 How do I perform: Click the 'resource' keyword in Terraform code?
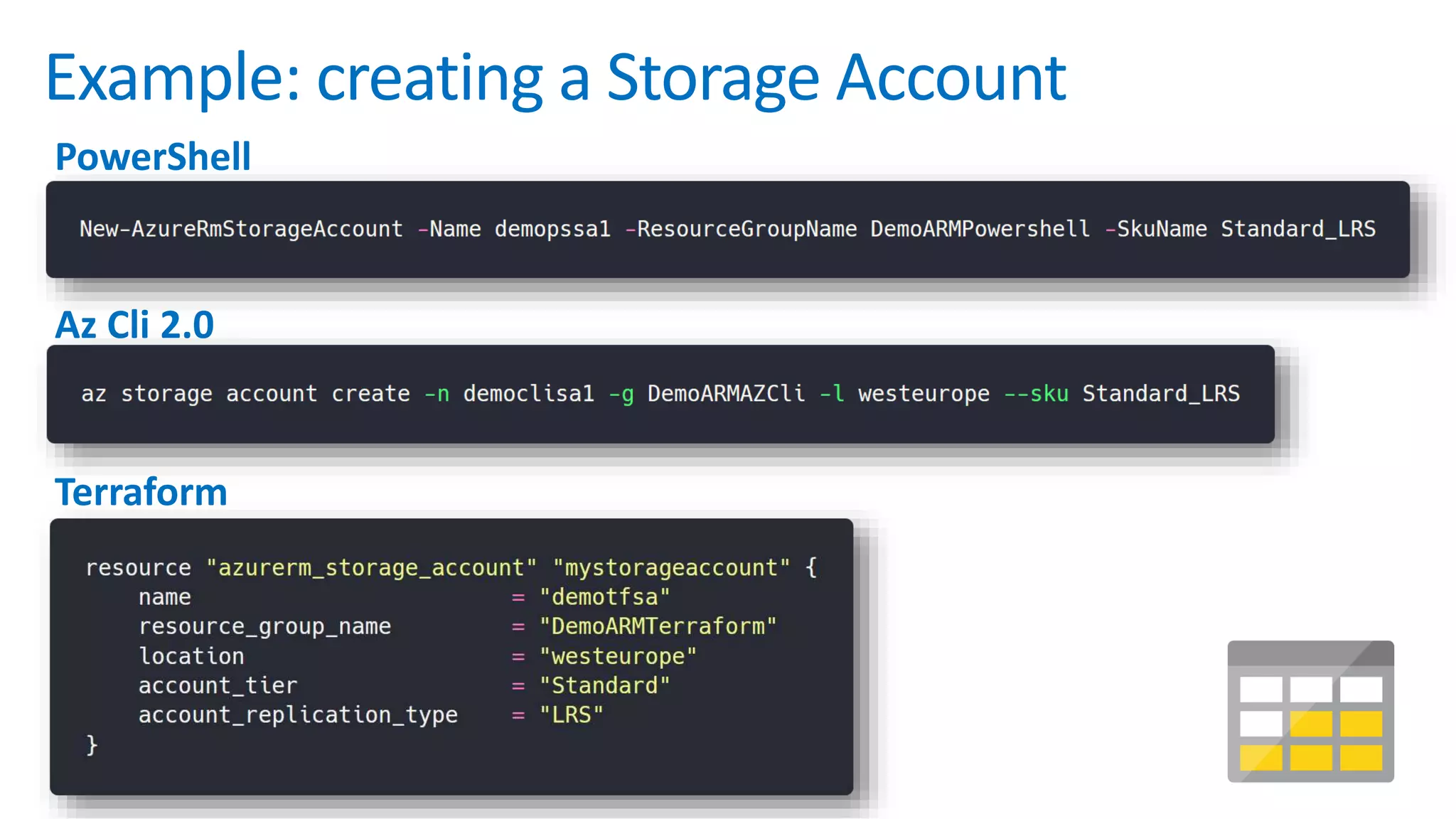[x=139, y=568]
